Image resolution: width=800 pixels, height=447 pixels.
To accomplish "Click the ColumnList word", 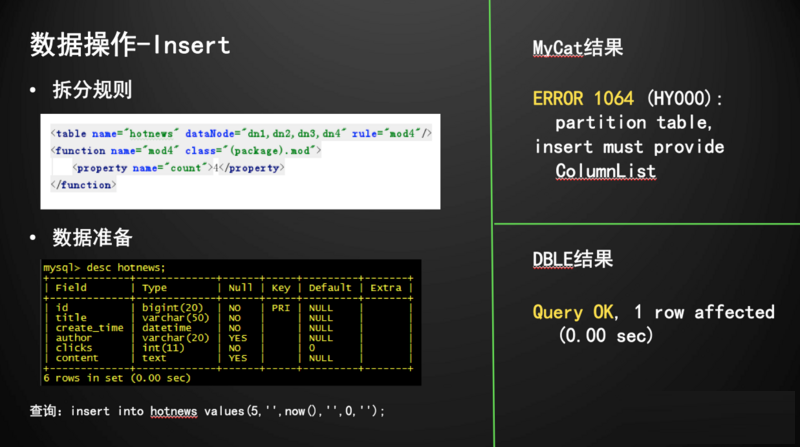I will coord(606,171).
